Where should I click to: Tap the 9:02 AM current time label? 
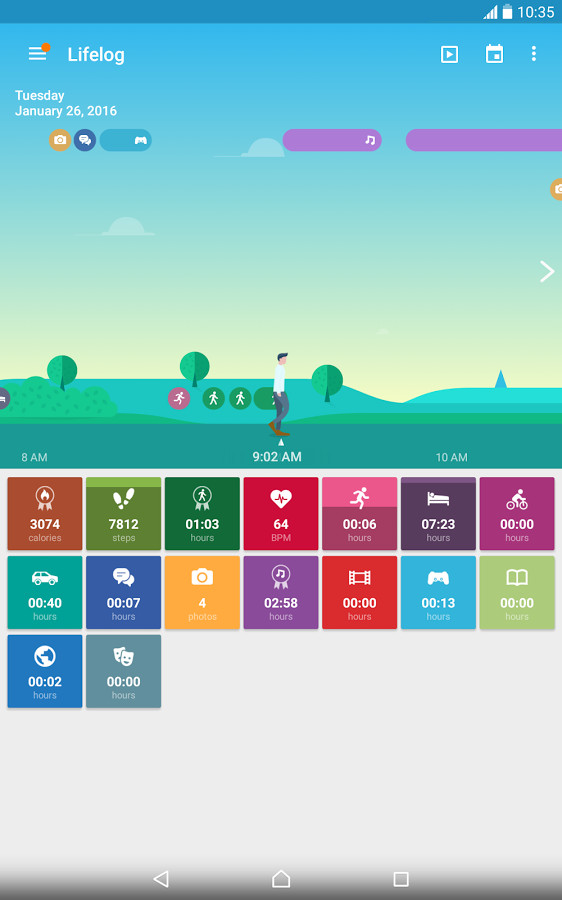click(x=277, y=456)
